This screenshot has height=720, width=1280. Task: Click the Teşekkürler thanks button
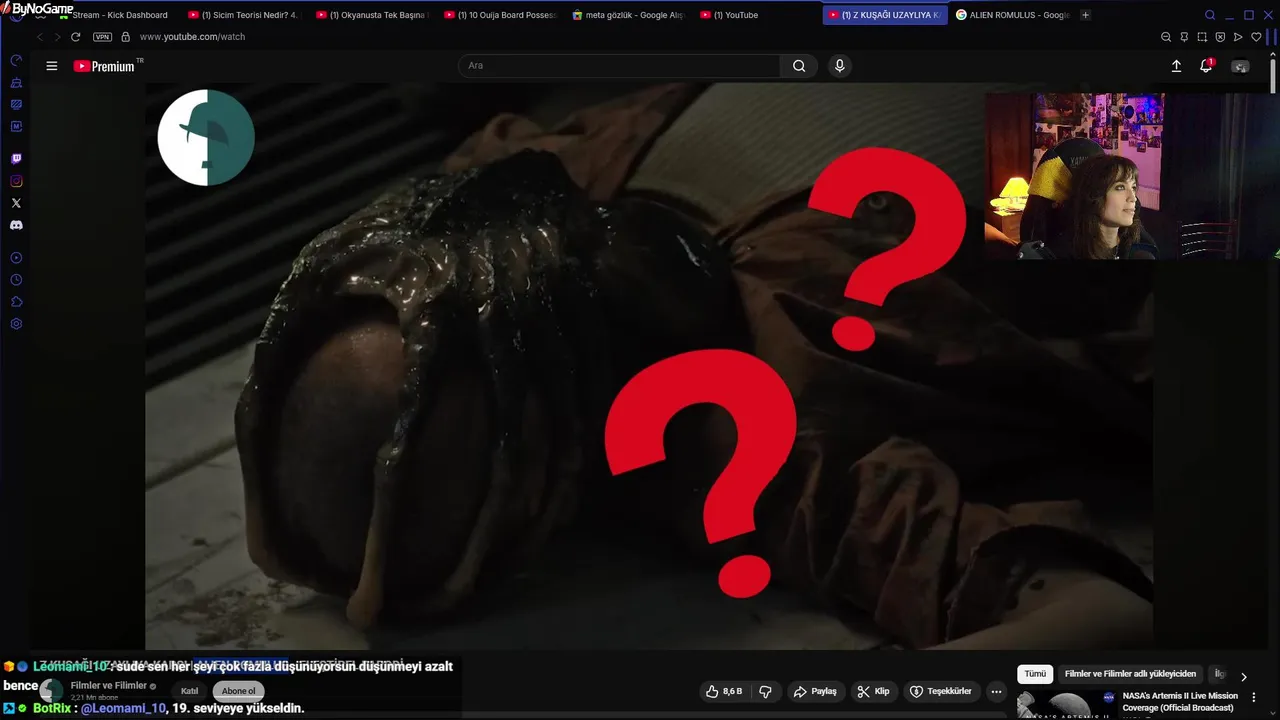tap(940, 691)
